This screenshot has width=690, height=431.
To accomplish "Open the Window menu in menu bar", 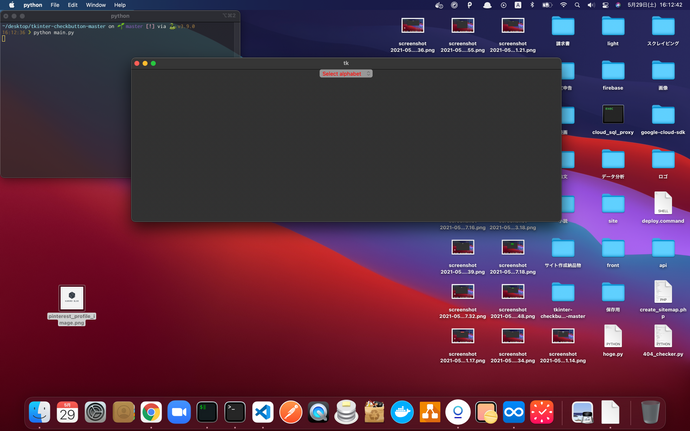I will click(96, 5).
